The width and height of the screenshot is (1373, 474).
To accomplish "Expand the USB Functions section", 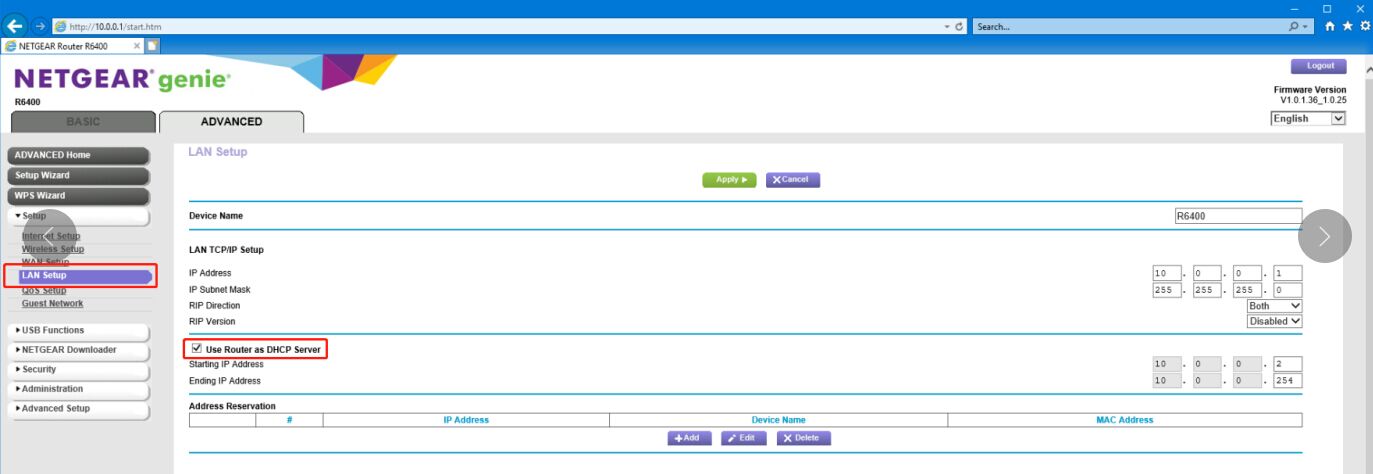I will [78, 330].
